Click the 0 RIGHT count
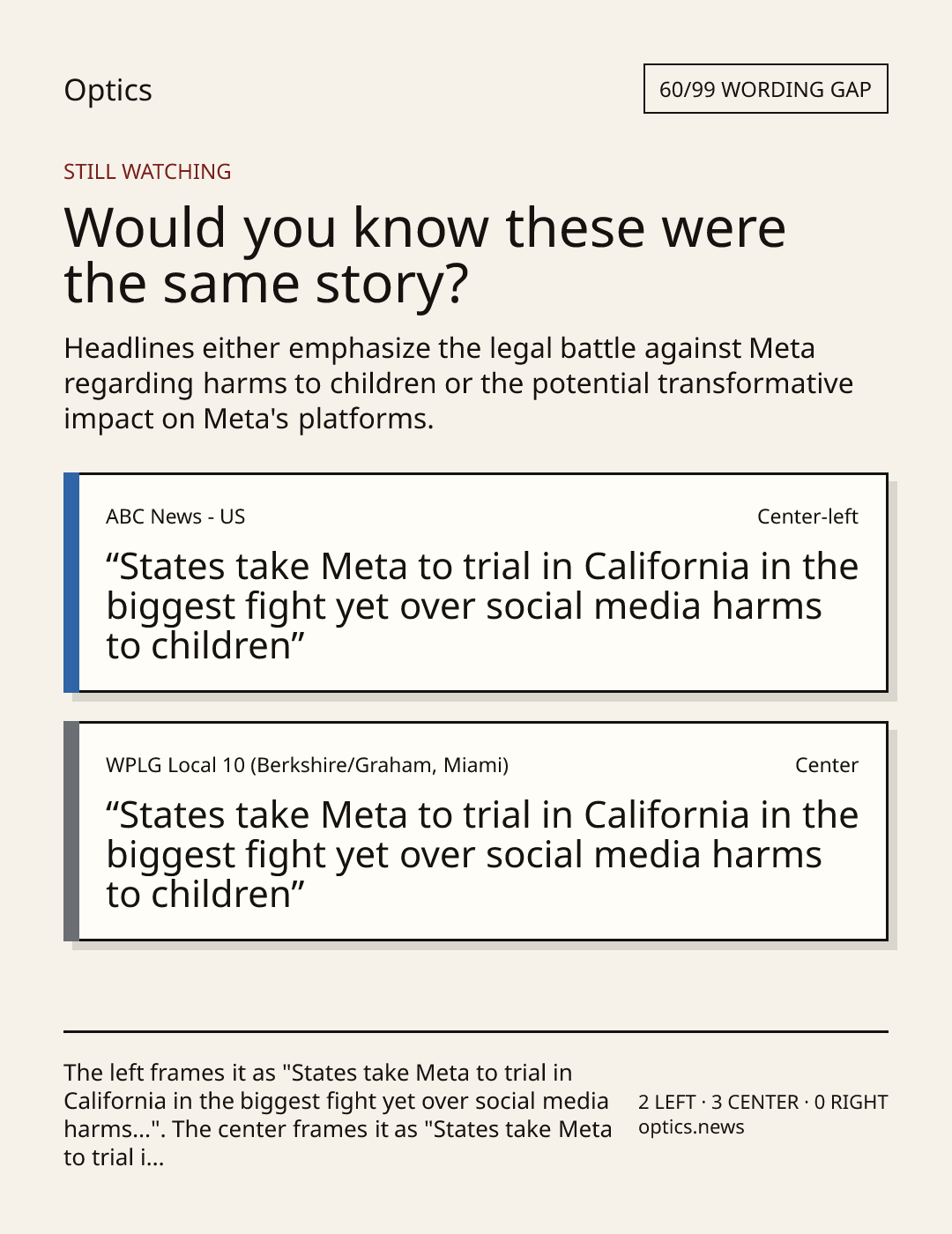 (x=851, y=1102)
